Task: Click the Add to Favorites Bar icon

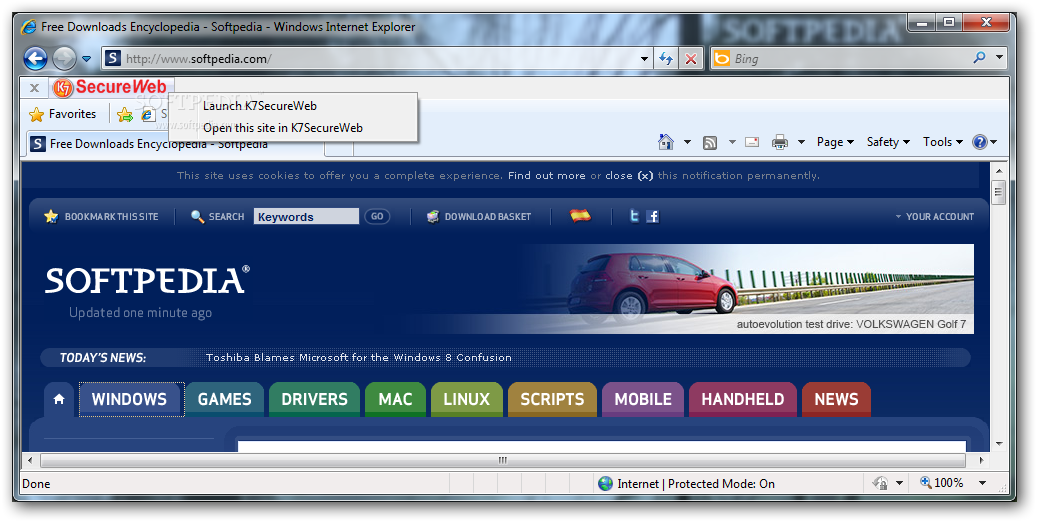Action: [125, 114]
